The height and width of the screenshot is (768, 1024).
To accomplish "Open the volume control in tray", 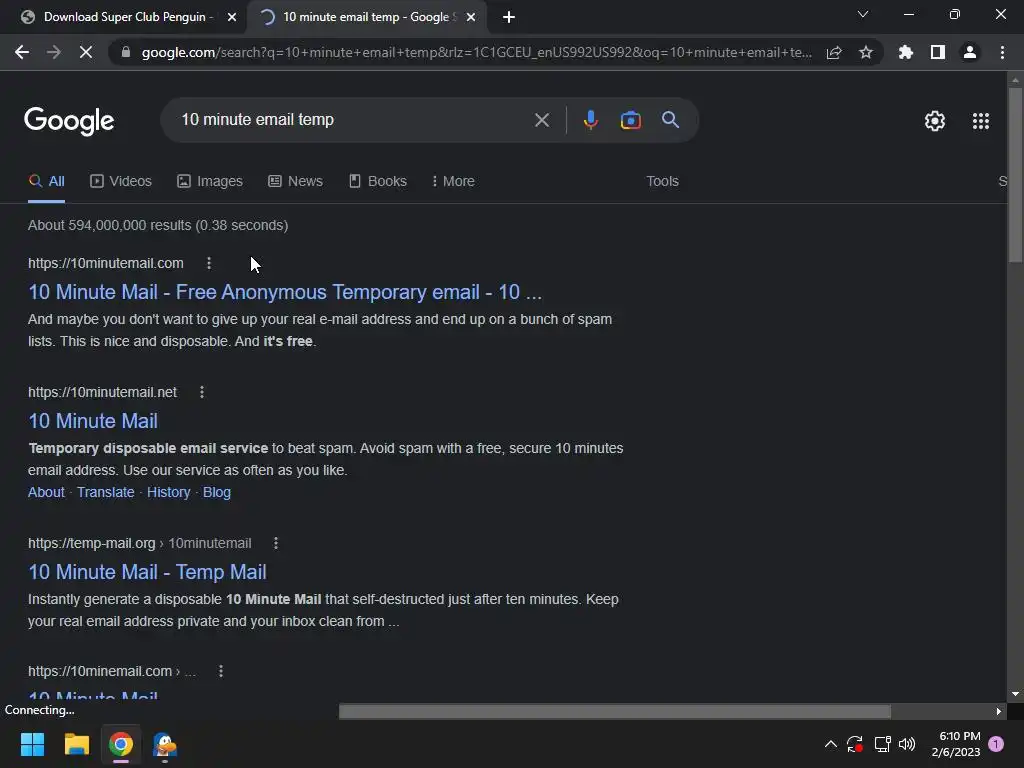I will pos(907,744).
